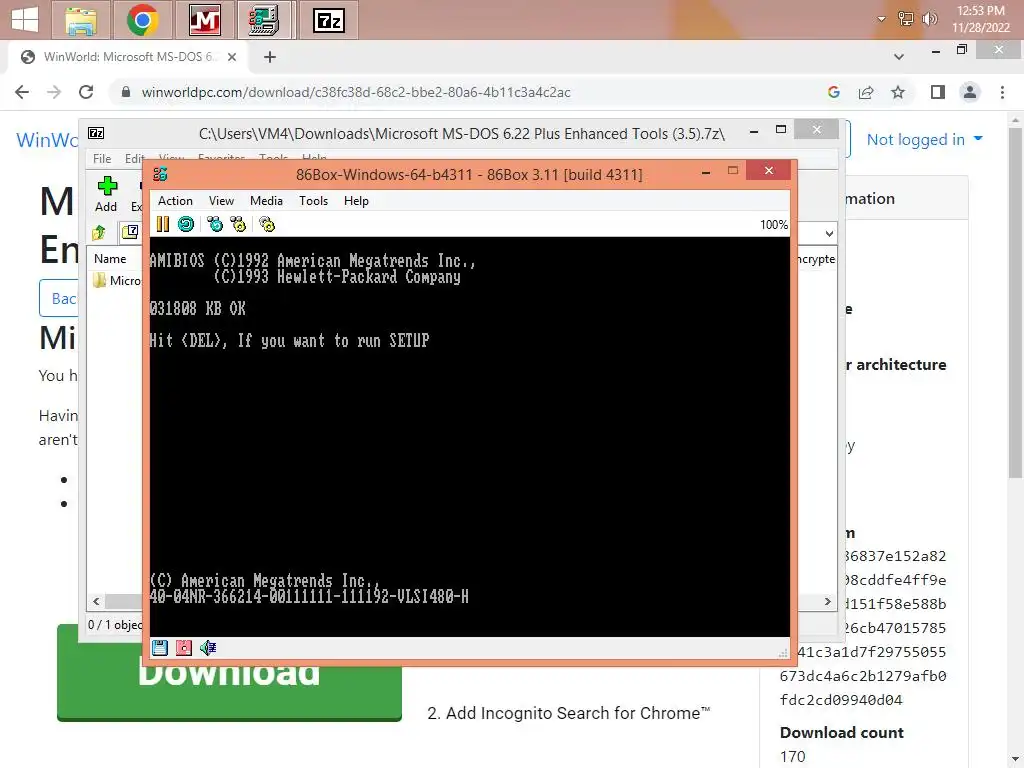Select the Micro folder in 7-Zip list
The width and height of the screenshot is (1024, 768).
coord(118,280)
